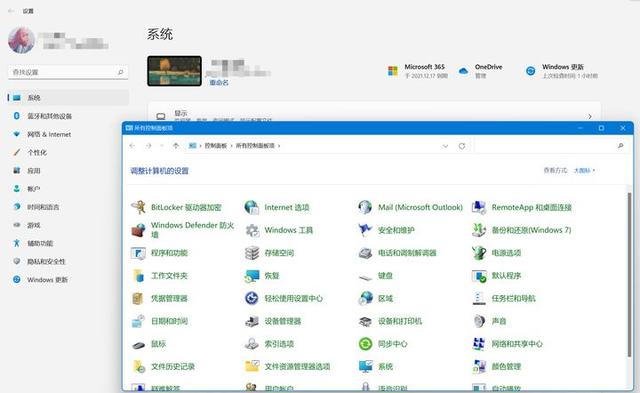Image resolution: width=640 pixels, height=393 pixels.
Task: Select Windows 更新 in Settings sidebar
Action: tap(68, 280)
